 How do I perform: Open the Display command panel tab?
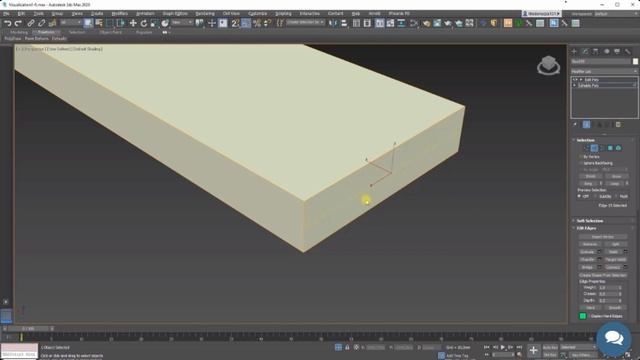[x=617, y=51]
